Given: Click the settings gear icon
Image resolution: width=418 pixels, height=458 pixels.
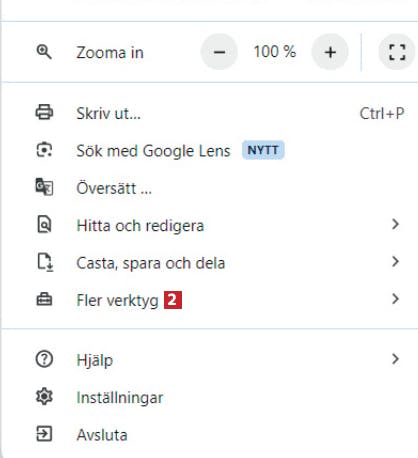Looking at the screenshot, I should coord(44,397).
